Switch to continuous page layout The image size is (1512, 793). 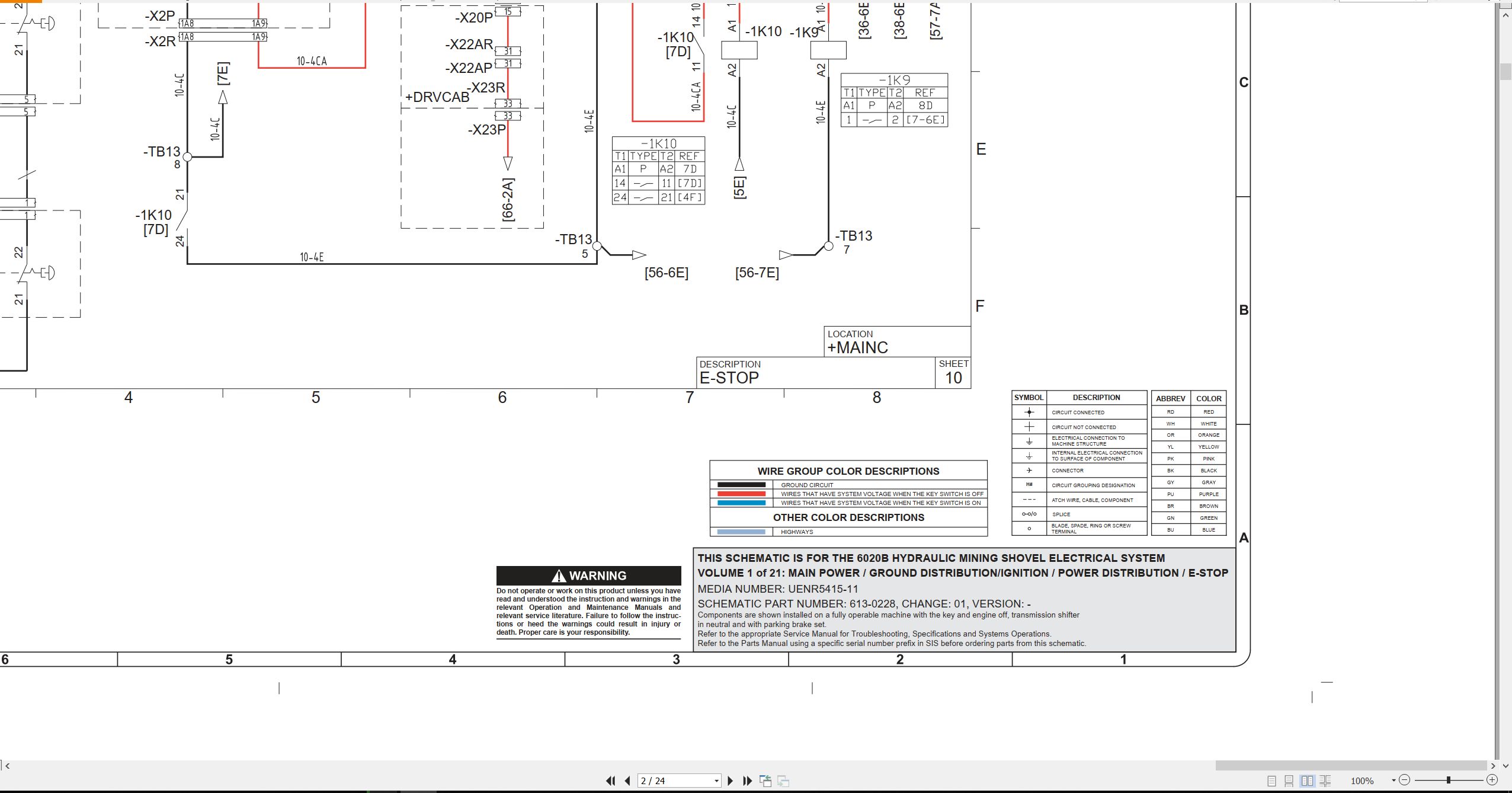(x=1289, y=781)
